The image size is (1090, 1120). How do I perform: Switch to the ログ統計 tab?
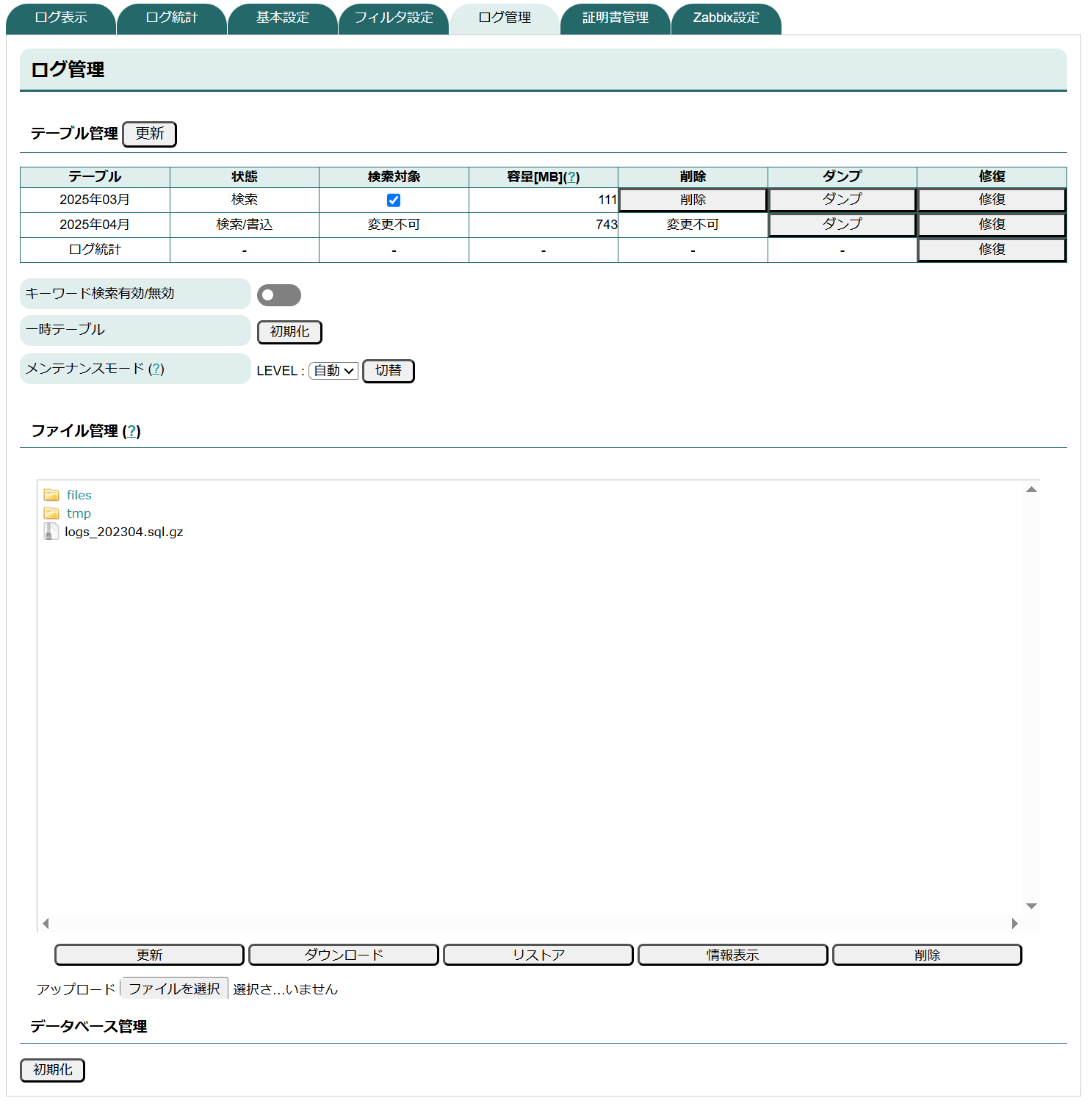point(172,18)
